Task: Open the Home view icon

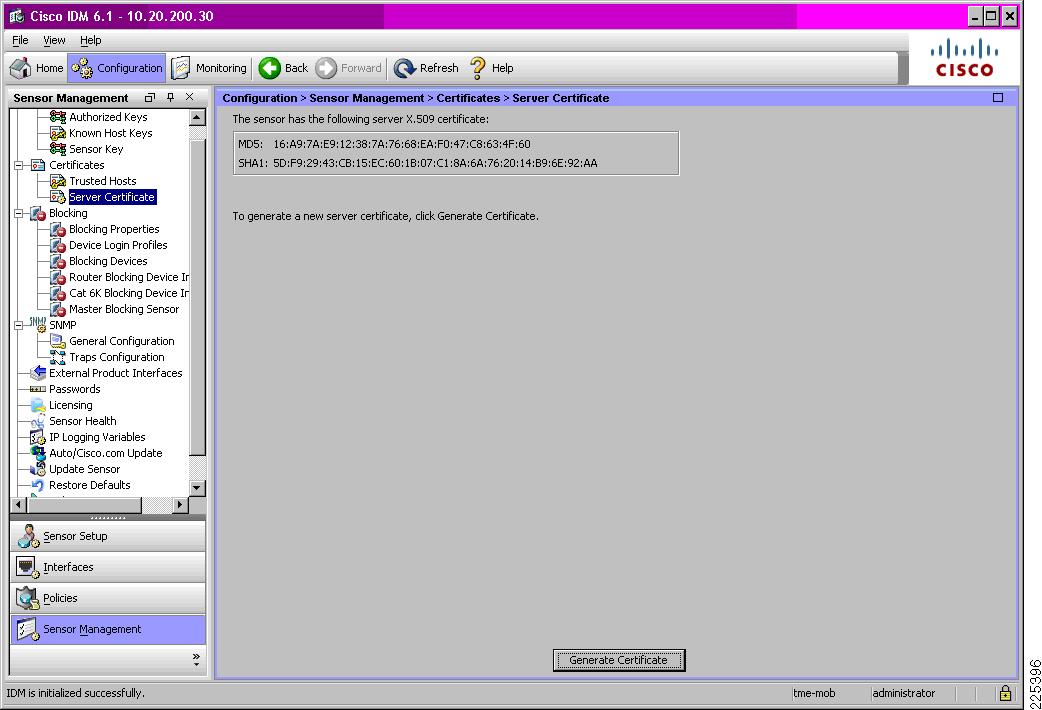Action: point(21,68)
